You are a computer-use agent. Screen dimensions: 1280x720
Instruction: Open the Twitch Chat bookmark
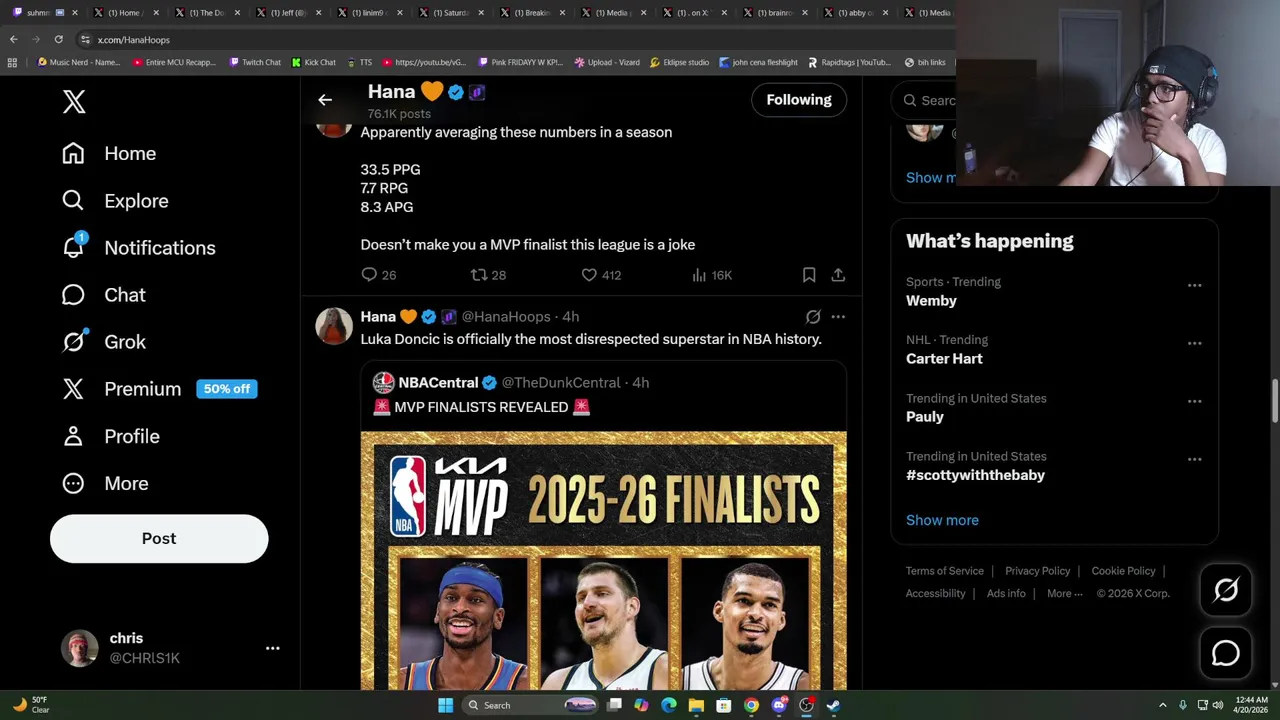click(255, 62)
